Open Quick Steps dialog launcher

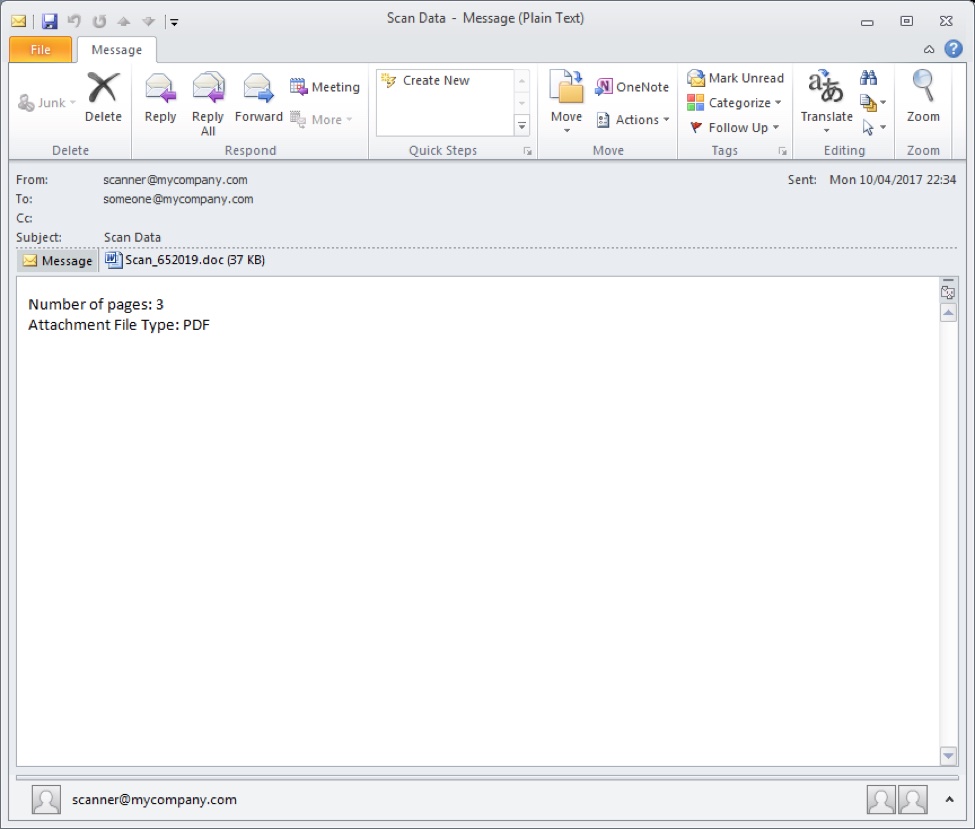(527, 151)
